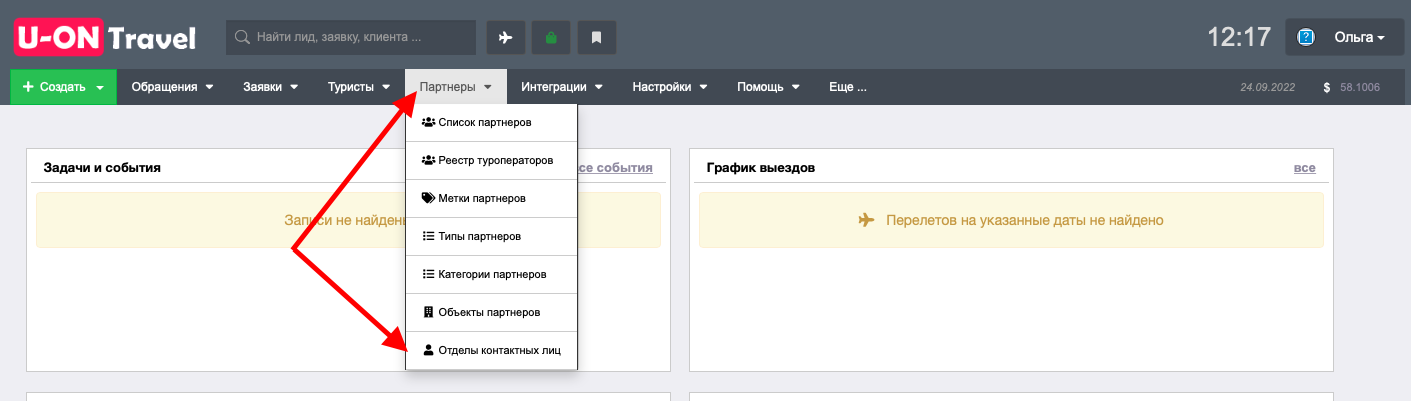Expand the Обращения menu
This screenshot has height=401, width=1411.
pyautogui.click(x=173, y=87)
